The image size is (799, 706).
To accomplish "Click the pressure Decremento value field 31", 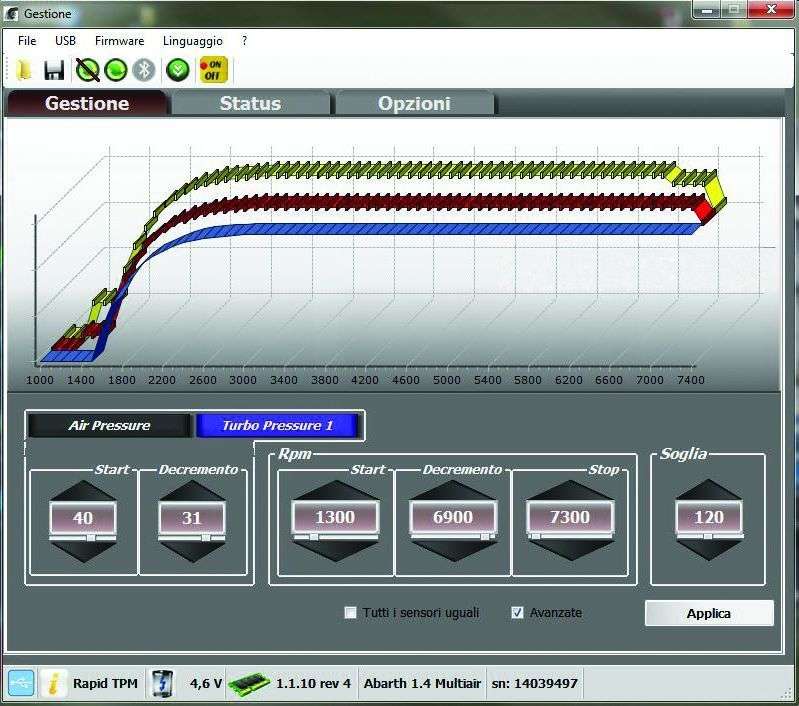I will (192, 518).
